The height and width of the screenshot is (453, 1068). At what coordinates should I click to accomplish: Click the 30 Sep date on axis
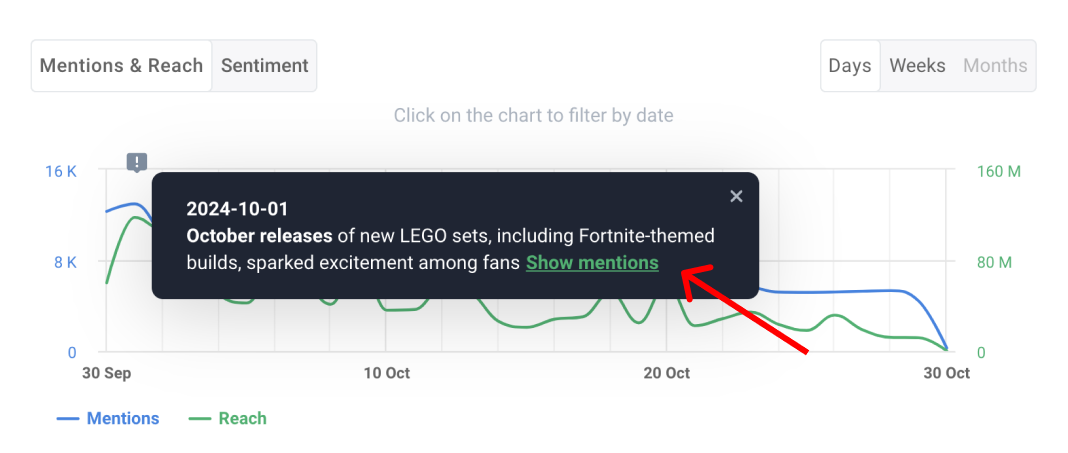coord(106,374)
